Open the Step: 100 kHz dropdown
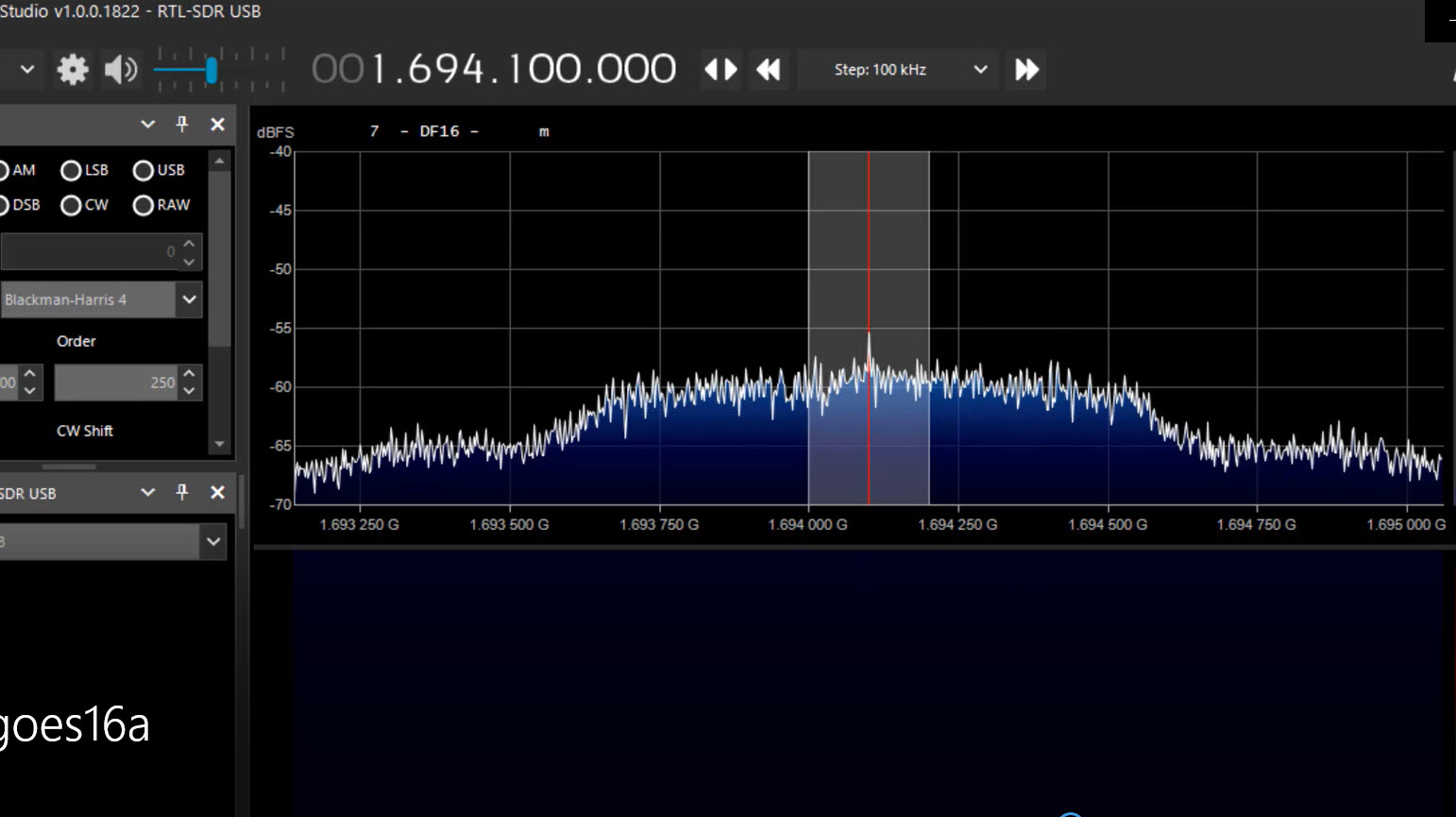The width and height of the screenshot is (1456, 817). point(980,69)
